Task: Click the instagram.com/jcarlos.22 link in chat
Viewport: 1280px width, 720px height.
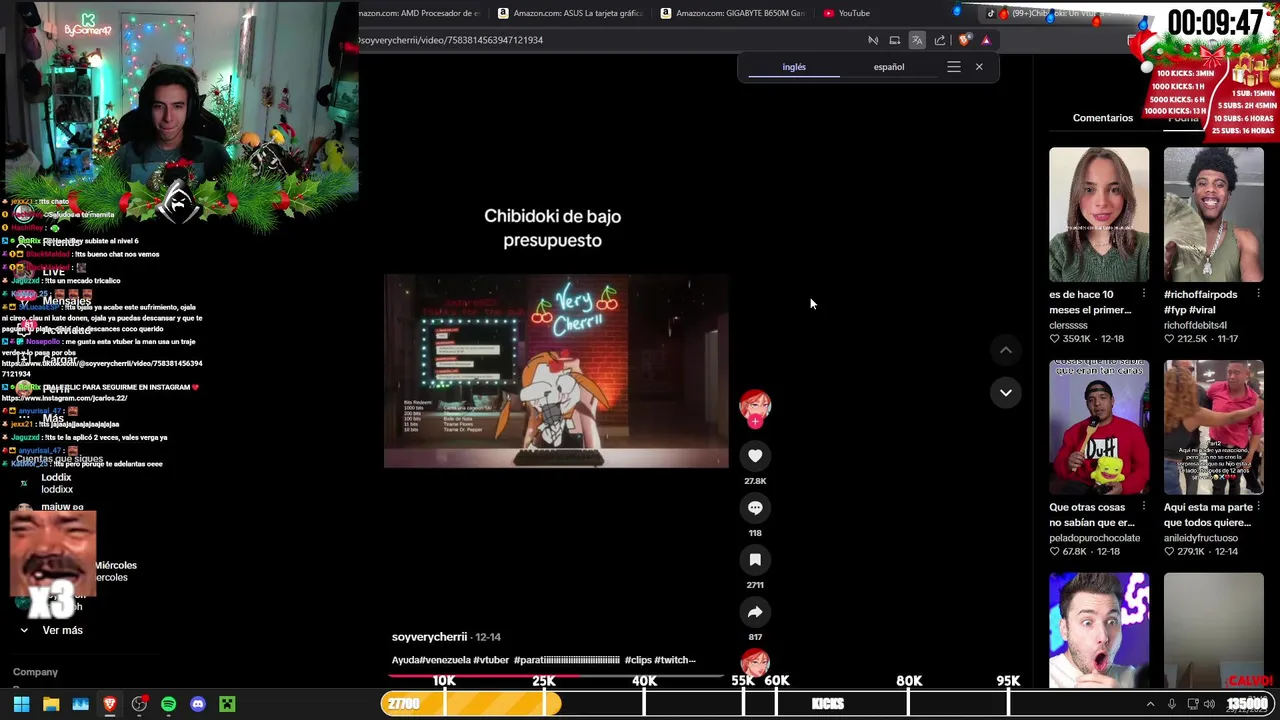Action: pyautogui.click(x=64, y=398)
